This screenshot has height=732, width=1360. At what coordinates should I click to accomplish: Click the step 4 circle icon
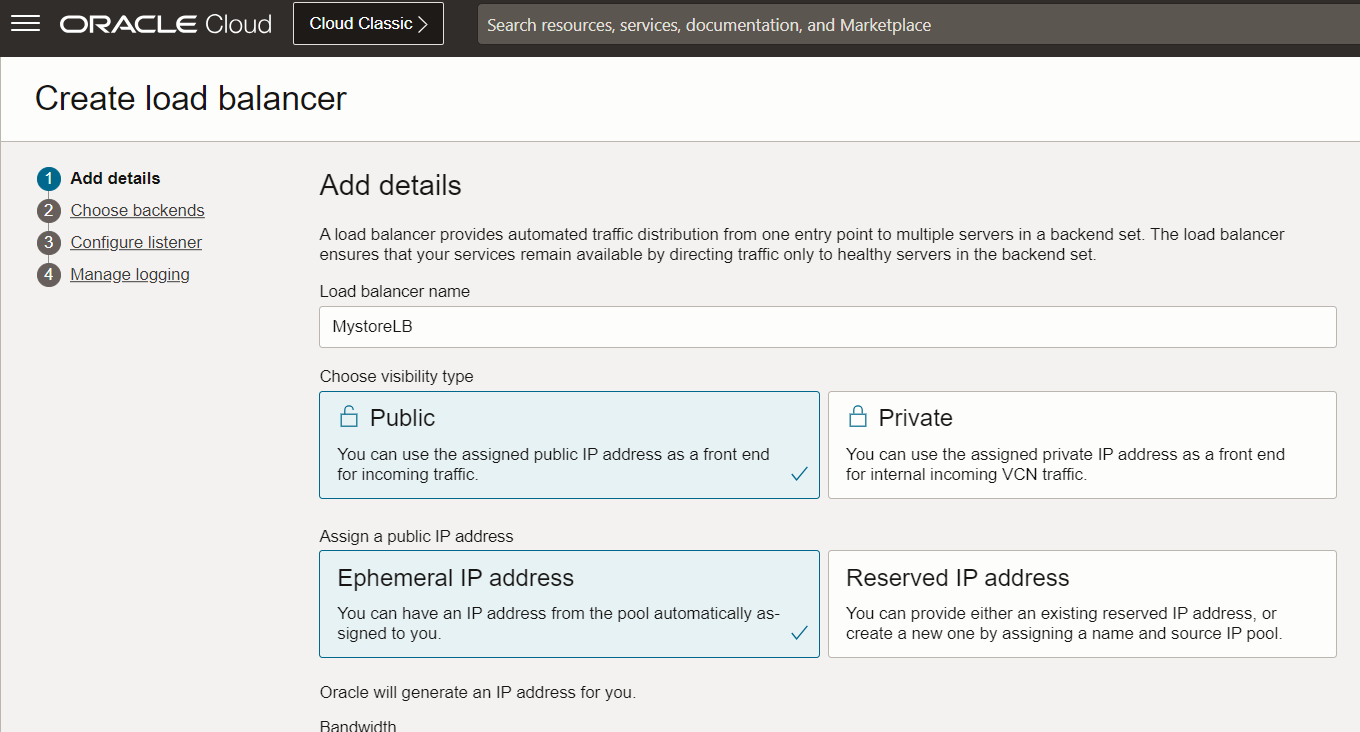[x=49, y=275]
